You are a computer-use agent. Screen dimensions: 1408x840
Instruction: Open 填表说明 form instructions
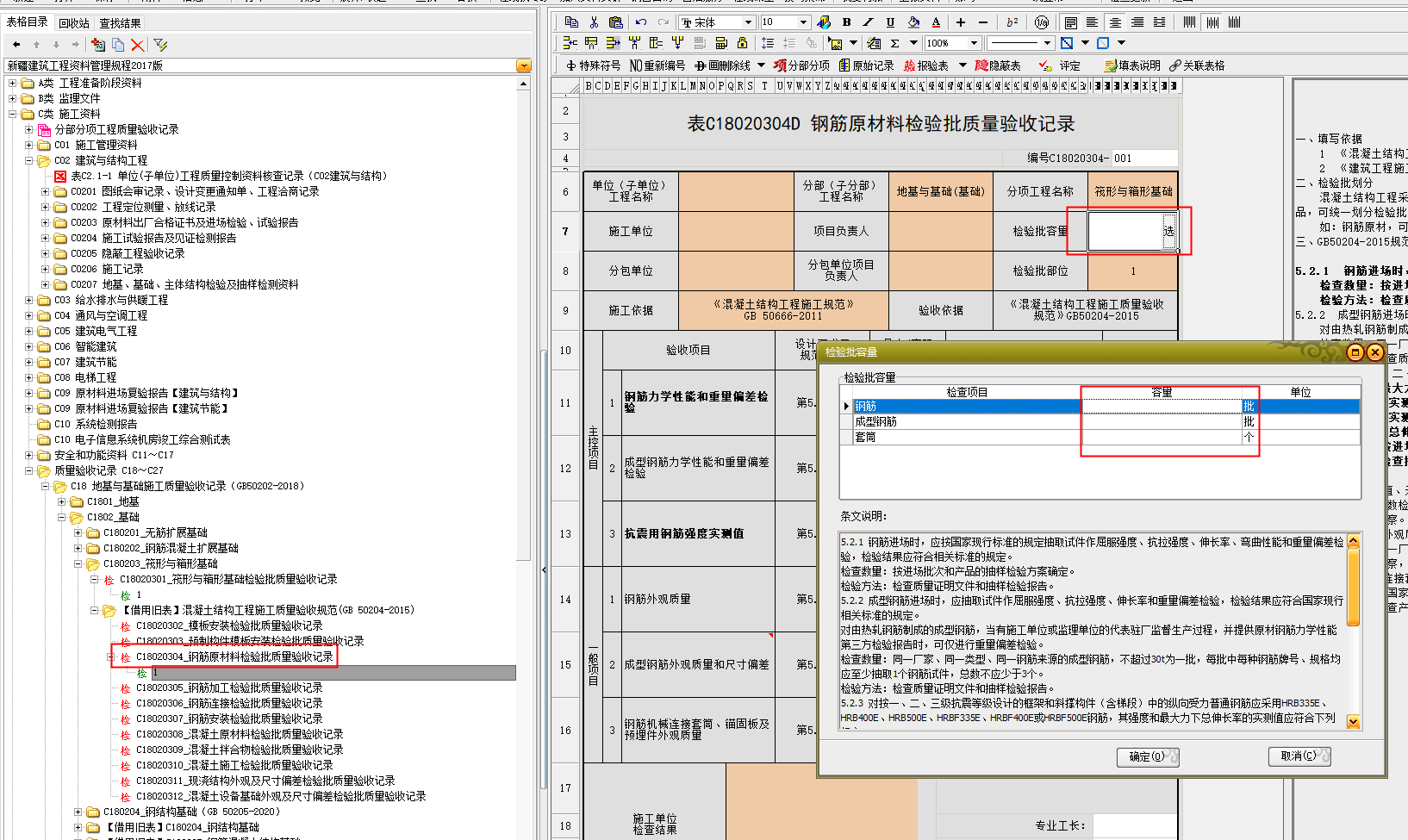(1132, 65)
